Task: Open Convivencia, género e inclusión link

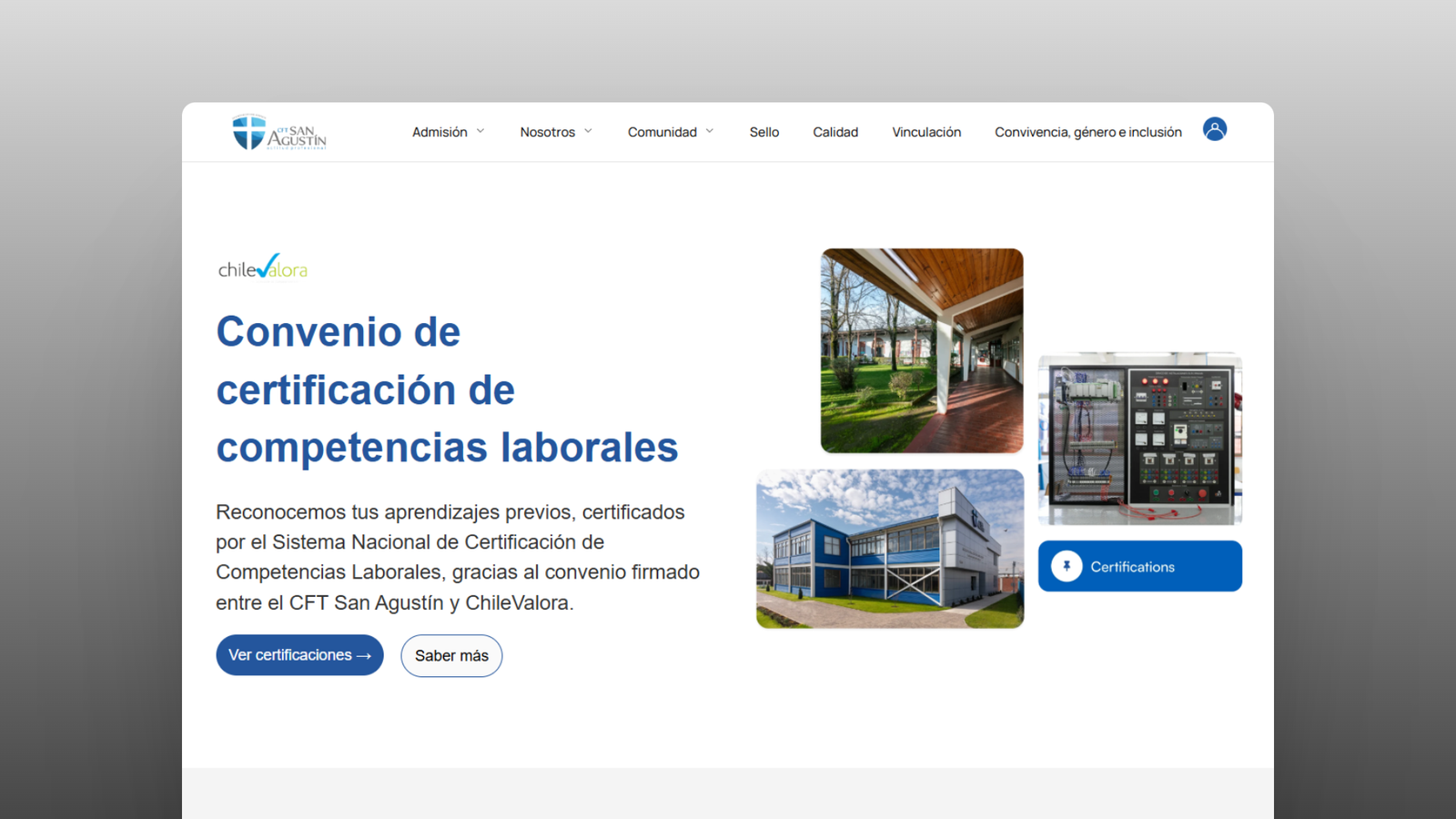Action: click(1087, 132)
